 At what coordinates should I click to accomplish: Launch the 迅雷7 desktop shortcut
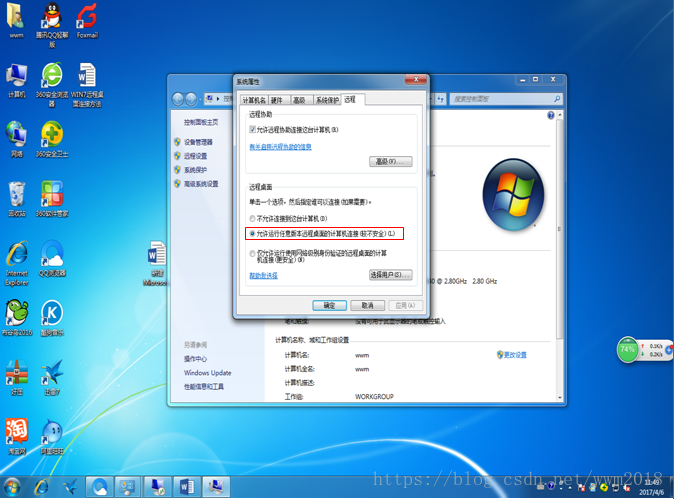[x=52, y=377]
